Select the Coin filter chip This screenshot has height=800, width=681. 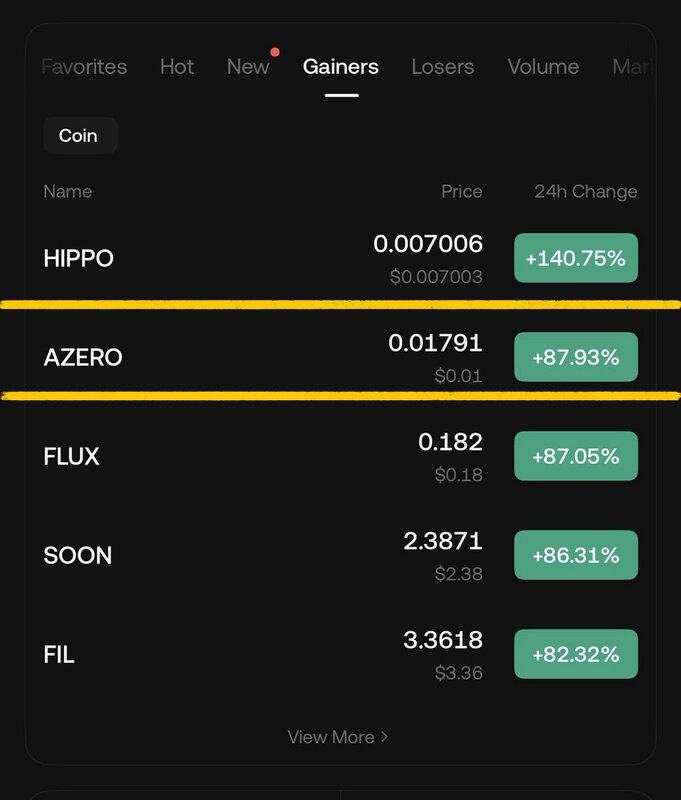click(79, 136)
